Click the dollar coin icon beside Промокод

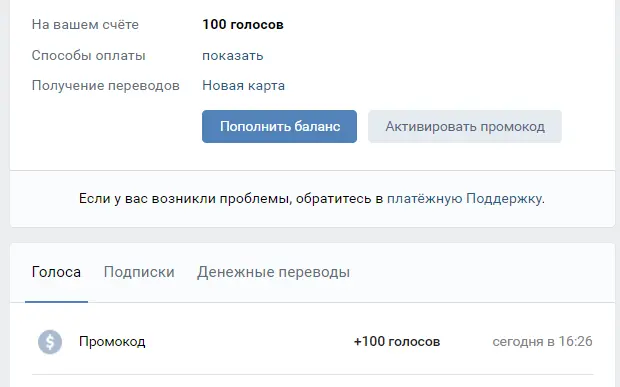(x=50, y=342)
